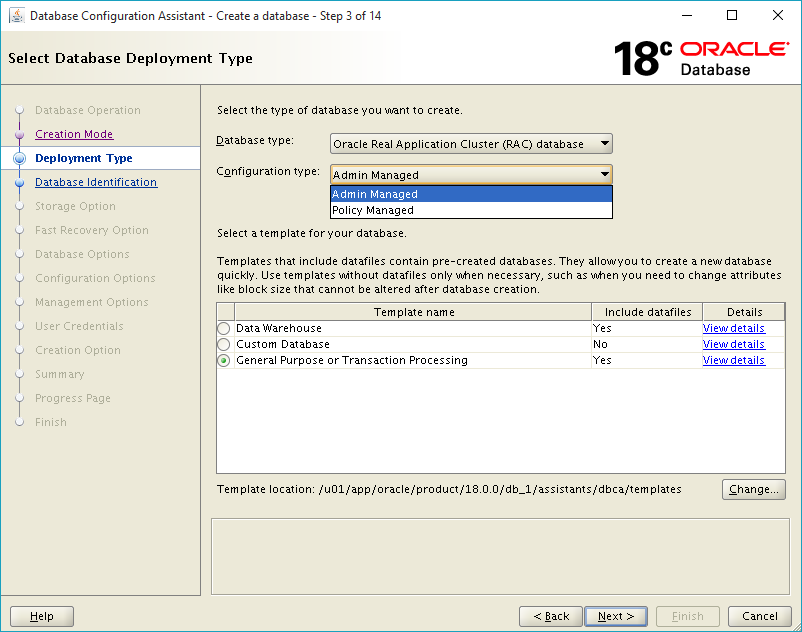Click the Configuration Options step label
Screen dimensions: 802x632
95,278
